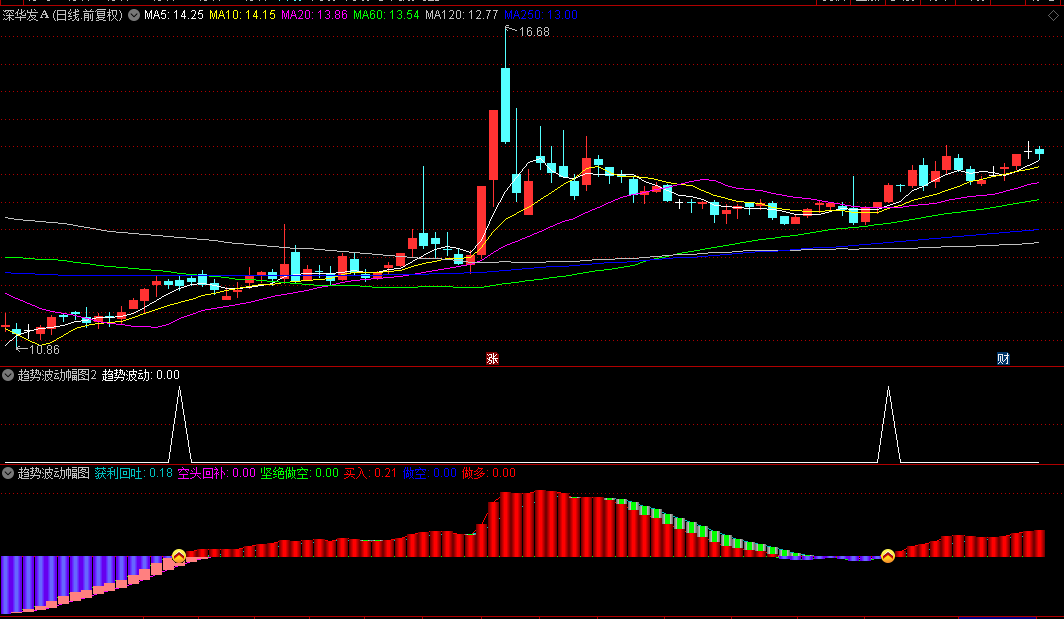Click the 趋势波动幅图2 indicator name

(x=57, y=375)
